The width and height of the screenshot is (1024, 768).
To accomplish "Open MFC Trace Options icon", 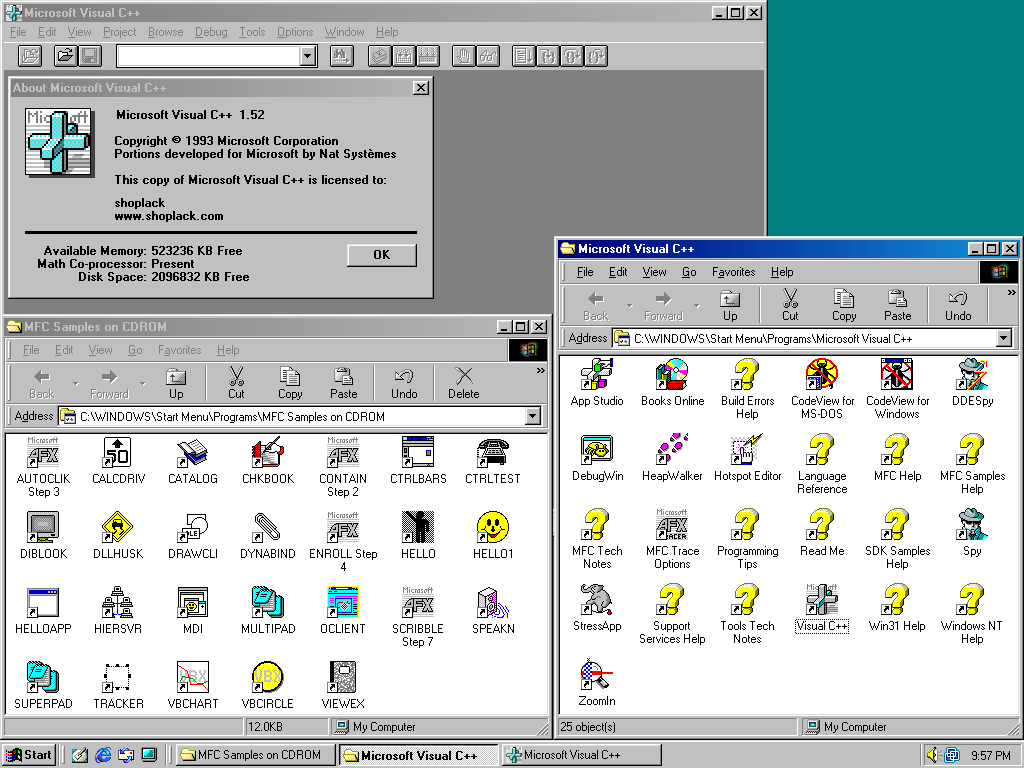I will (x=672, y=524).
